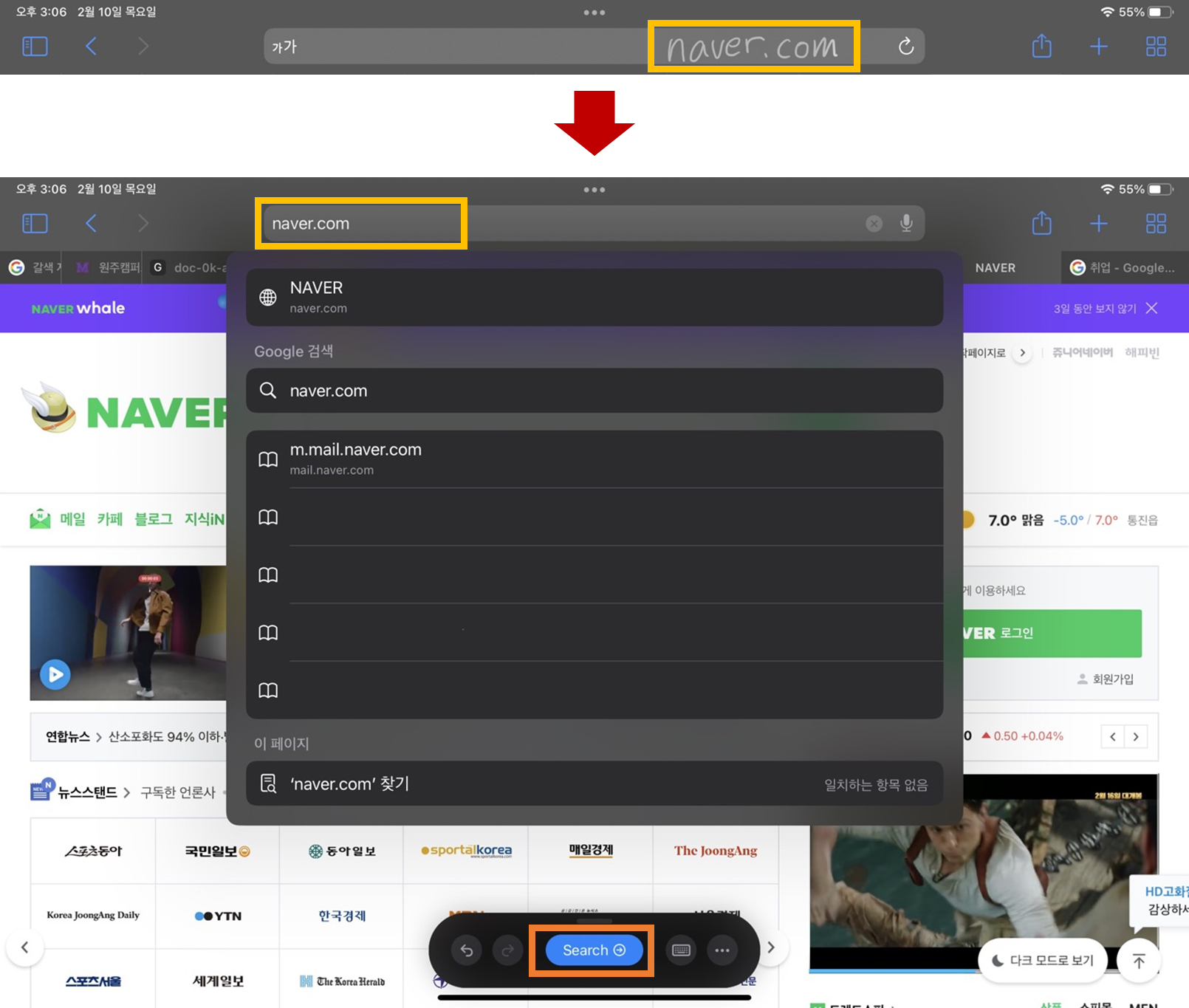Toggle 다크 모드로 보기 dark mode

(x=1043, y=960)
